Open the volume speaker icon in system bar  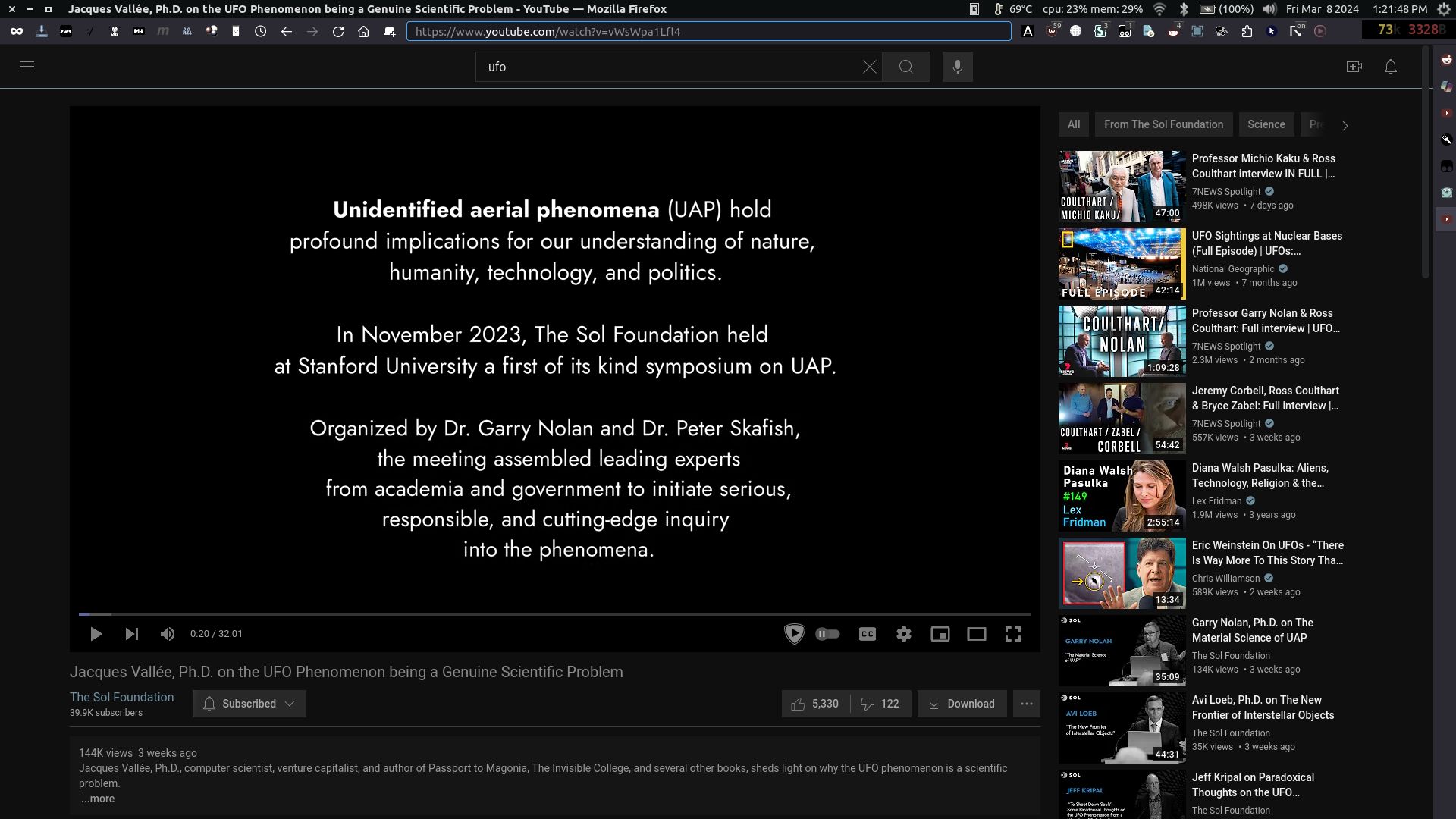pyautogui.click(x=1269, y=9)
